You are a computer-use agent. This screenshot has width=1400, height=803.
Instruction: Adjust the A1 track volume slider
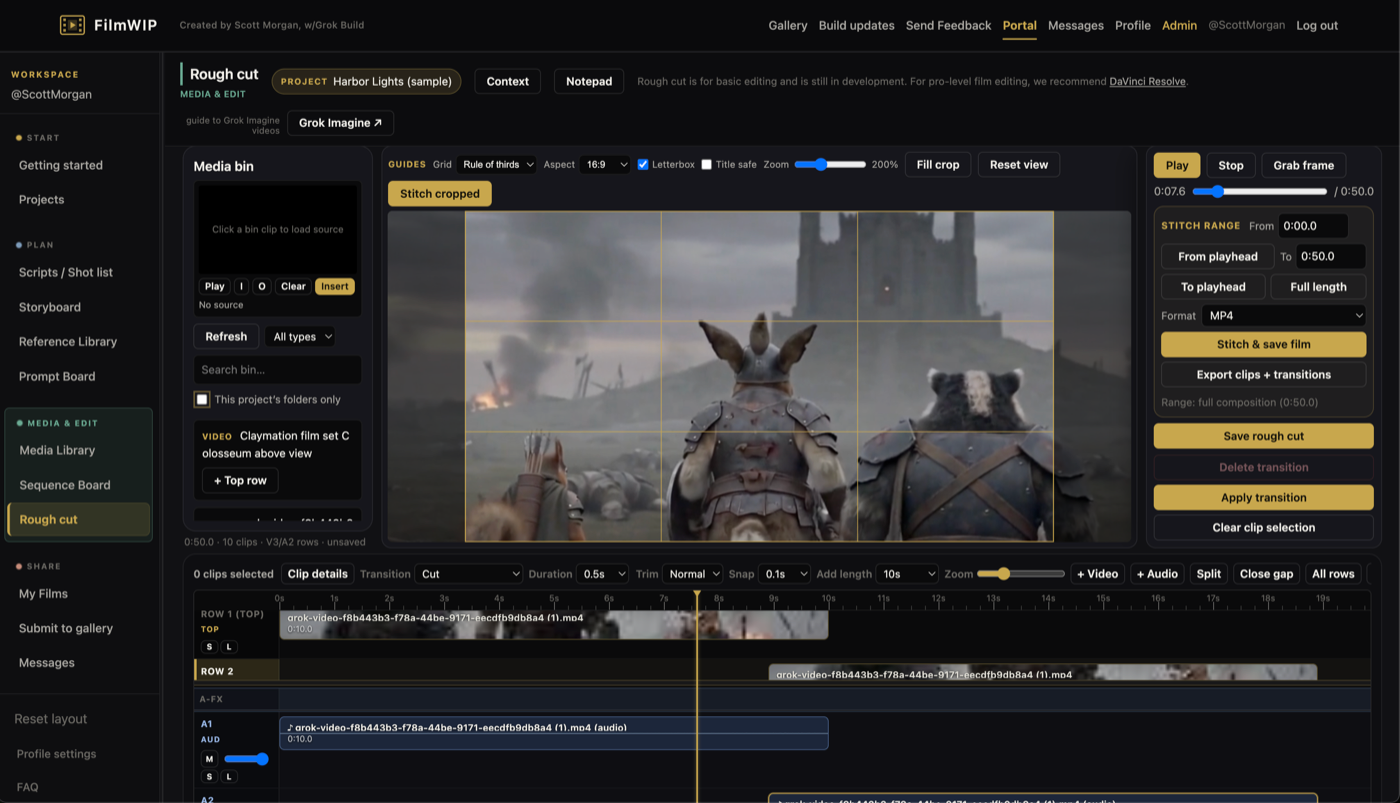pyautogui.click(x=246, y=759)
